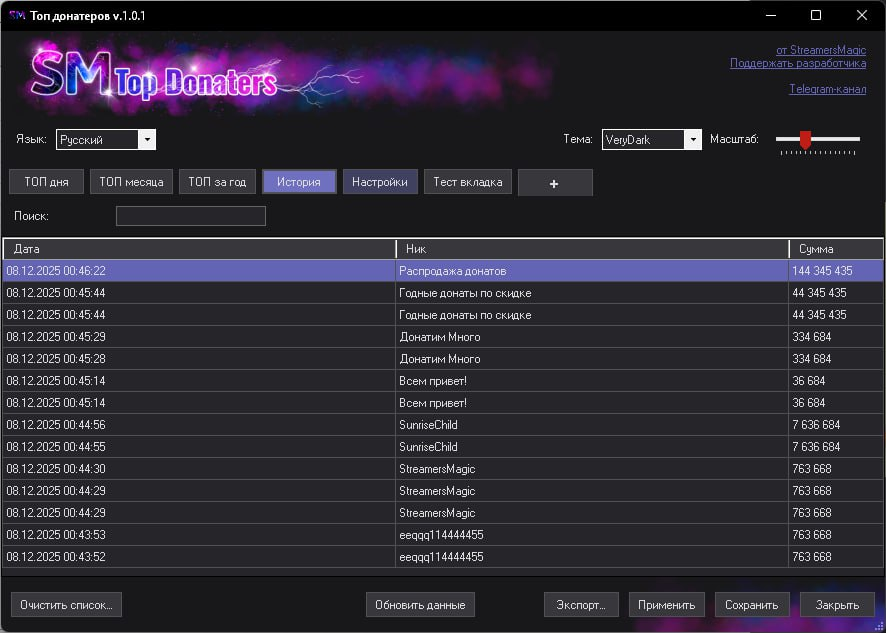
Task: Click the SM app icon in title bar
Action: pos(17,15)
